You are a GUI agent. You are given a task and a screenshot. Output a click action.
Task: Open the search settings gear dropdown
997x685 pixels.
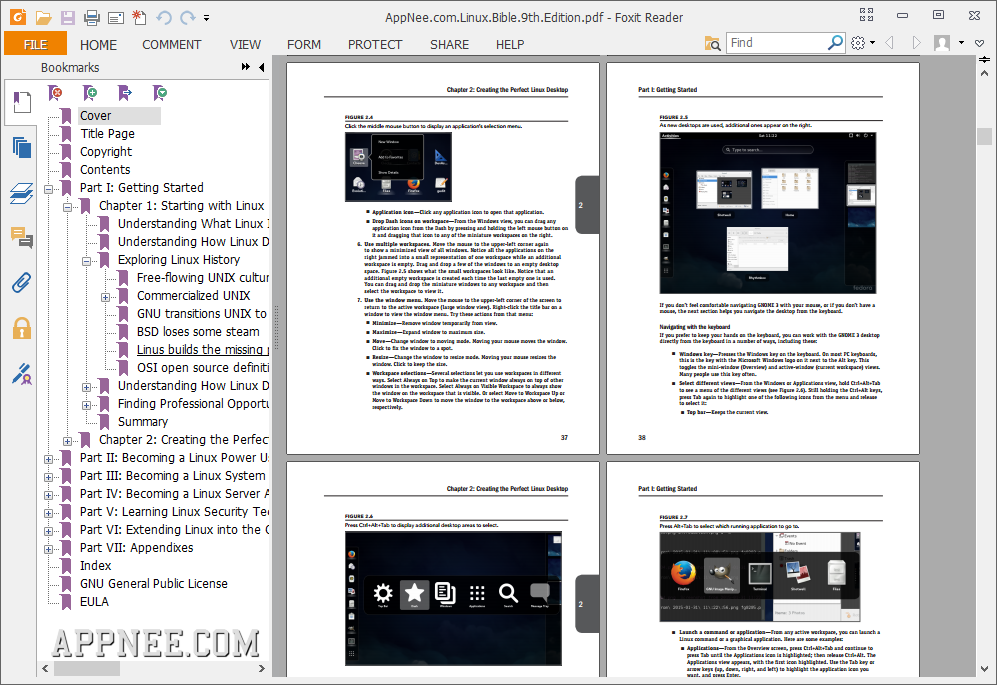coord(863,43)
